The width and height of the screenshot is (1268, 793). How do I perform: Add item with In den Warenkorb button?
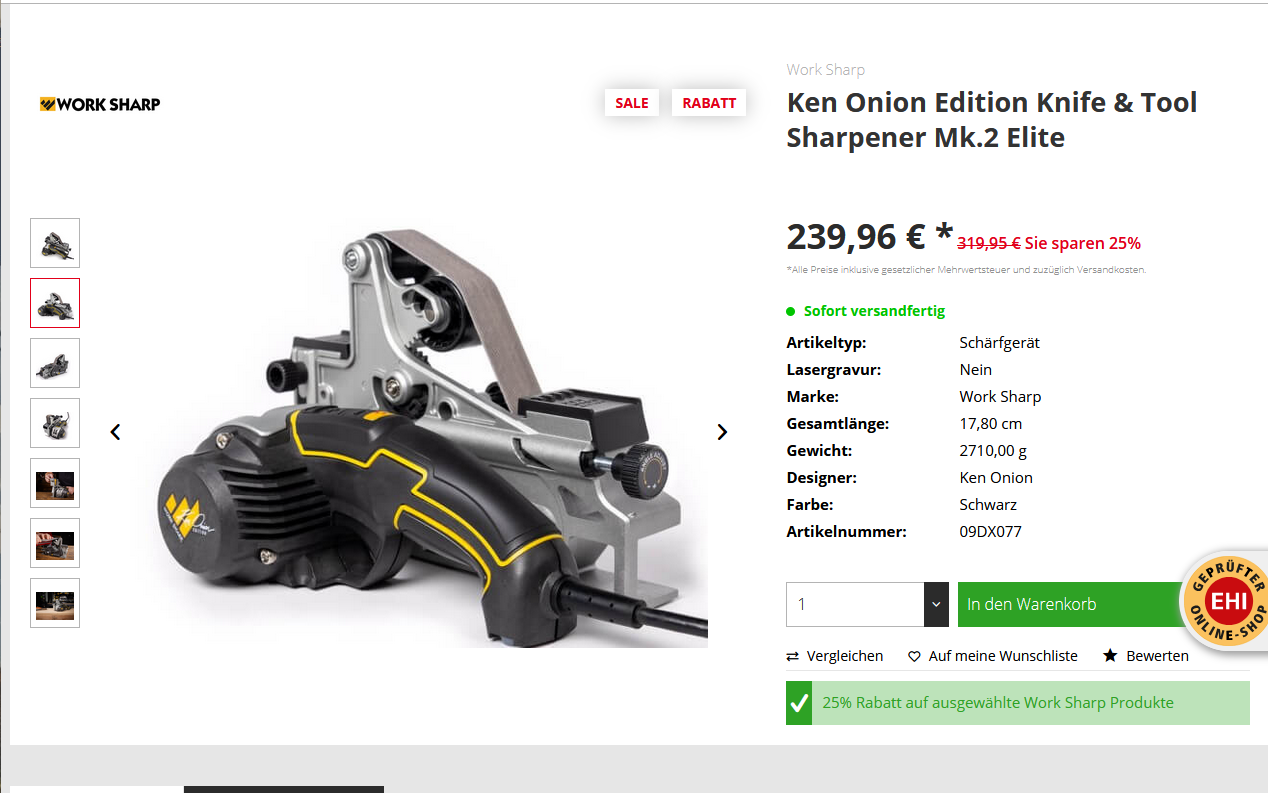click(x=1070, y=605)
